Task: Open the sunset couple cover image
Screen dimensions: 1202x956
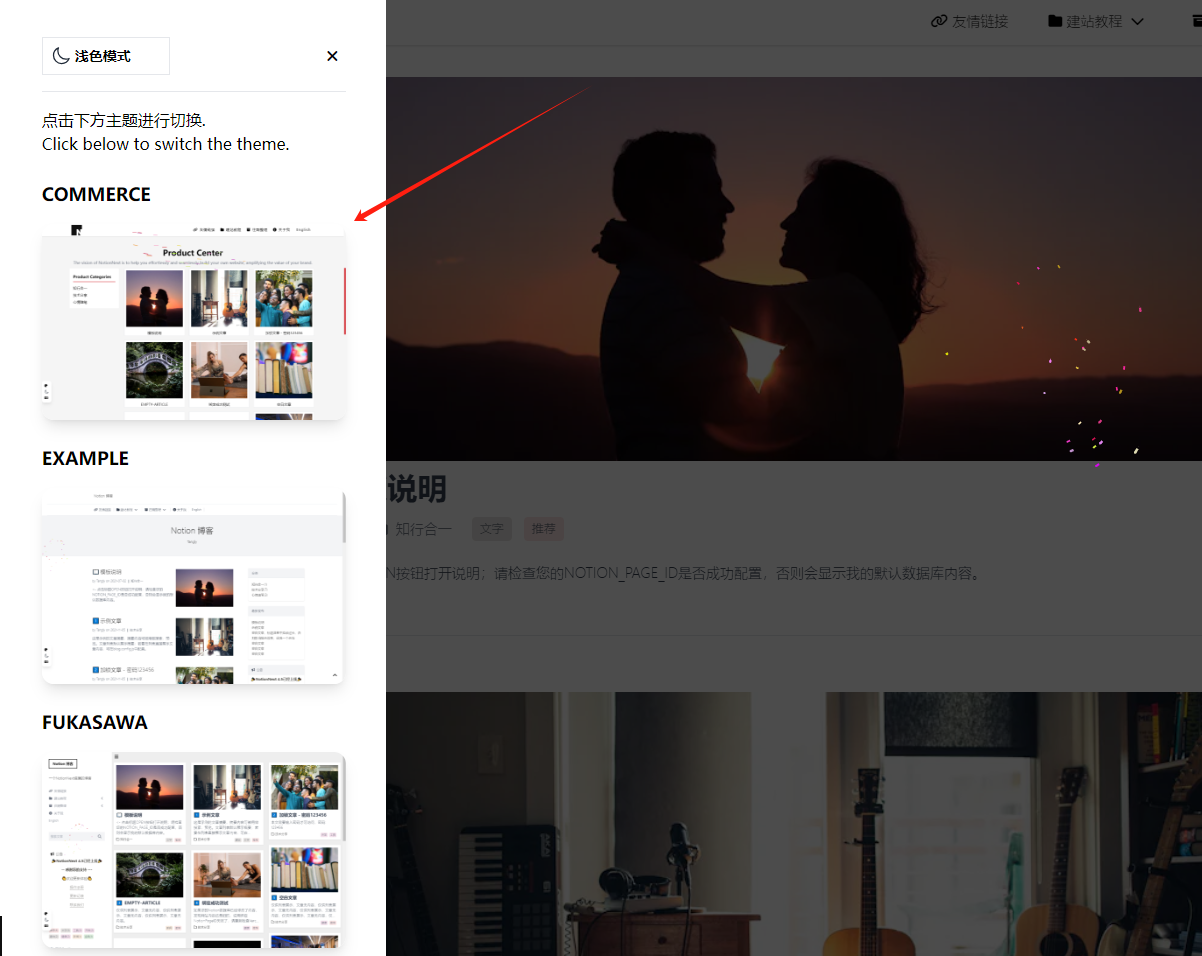Action: click(794, 269)
